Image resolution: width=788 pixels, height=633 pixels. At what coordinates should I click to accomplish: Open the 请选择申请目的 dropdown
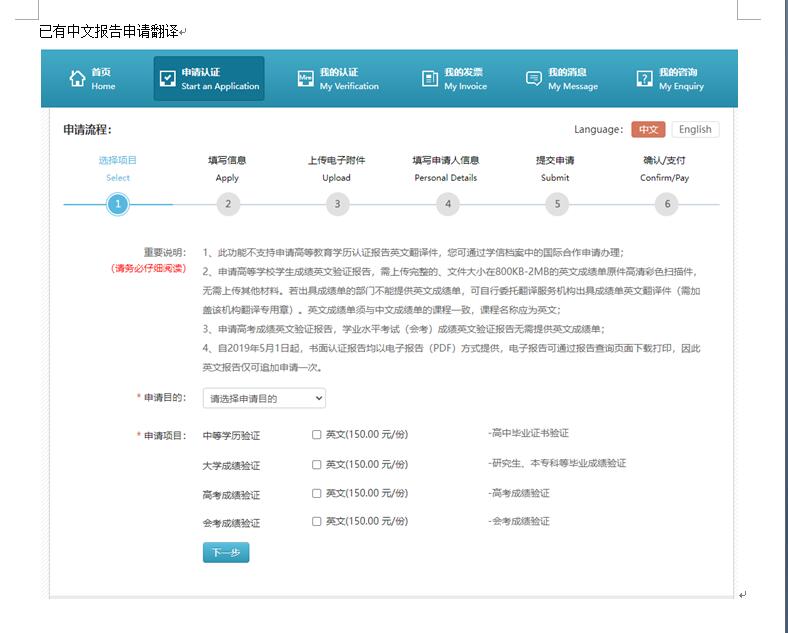tap(264, 398)
